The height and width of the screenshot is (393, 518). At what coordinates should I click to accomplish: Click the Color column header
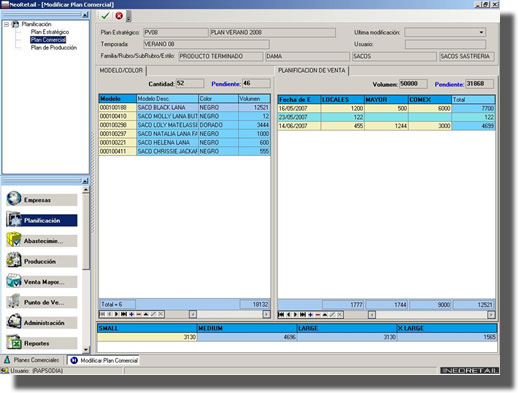(218, 99)
